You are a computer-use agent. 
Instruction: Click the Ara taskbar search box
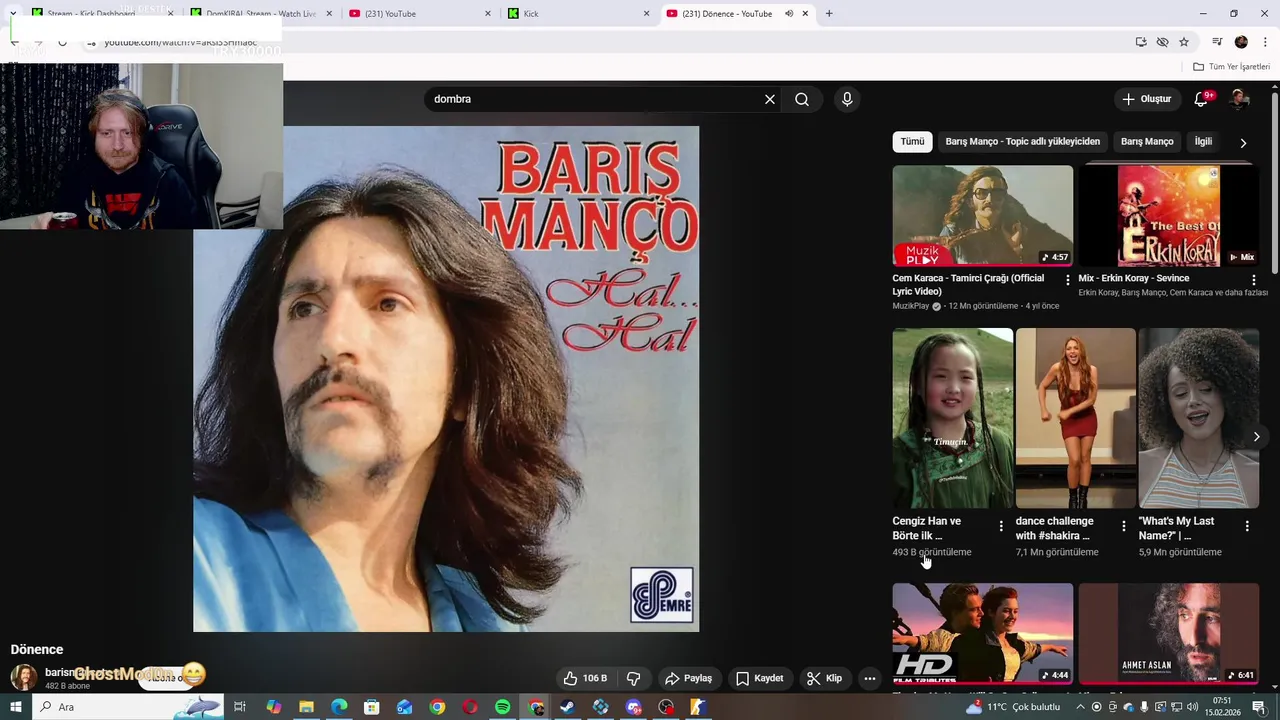(x=128, y=707)
